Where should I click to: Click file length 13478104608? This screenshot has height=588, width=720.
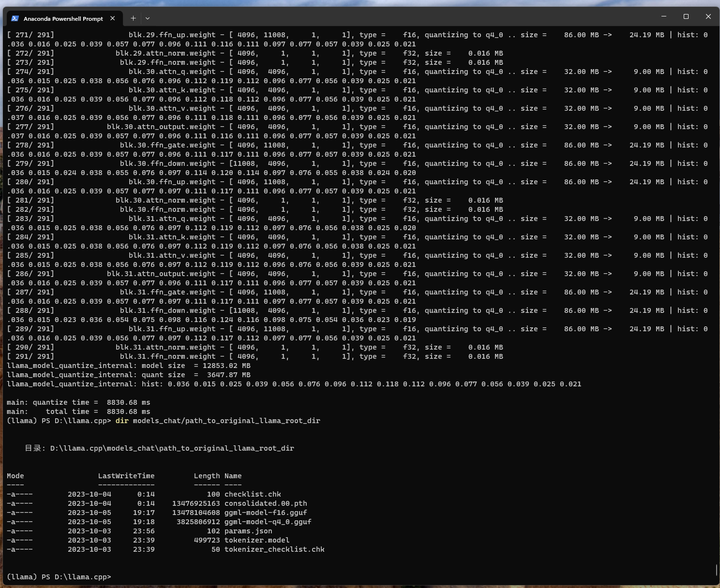196,513
